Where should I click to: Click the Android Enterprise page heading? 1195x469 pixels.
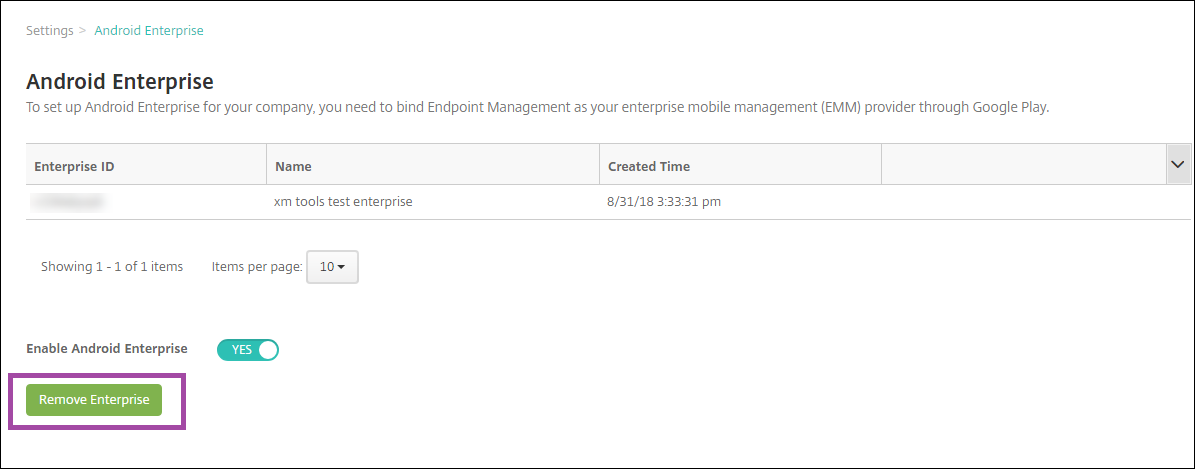(x=120, y=81)
